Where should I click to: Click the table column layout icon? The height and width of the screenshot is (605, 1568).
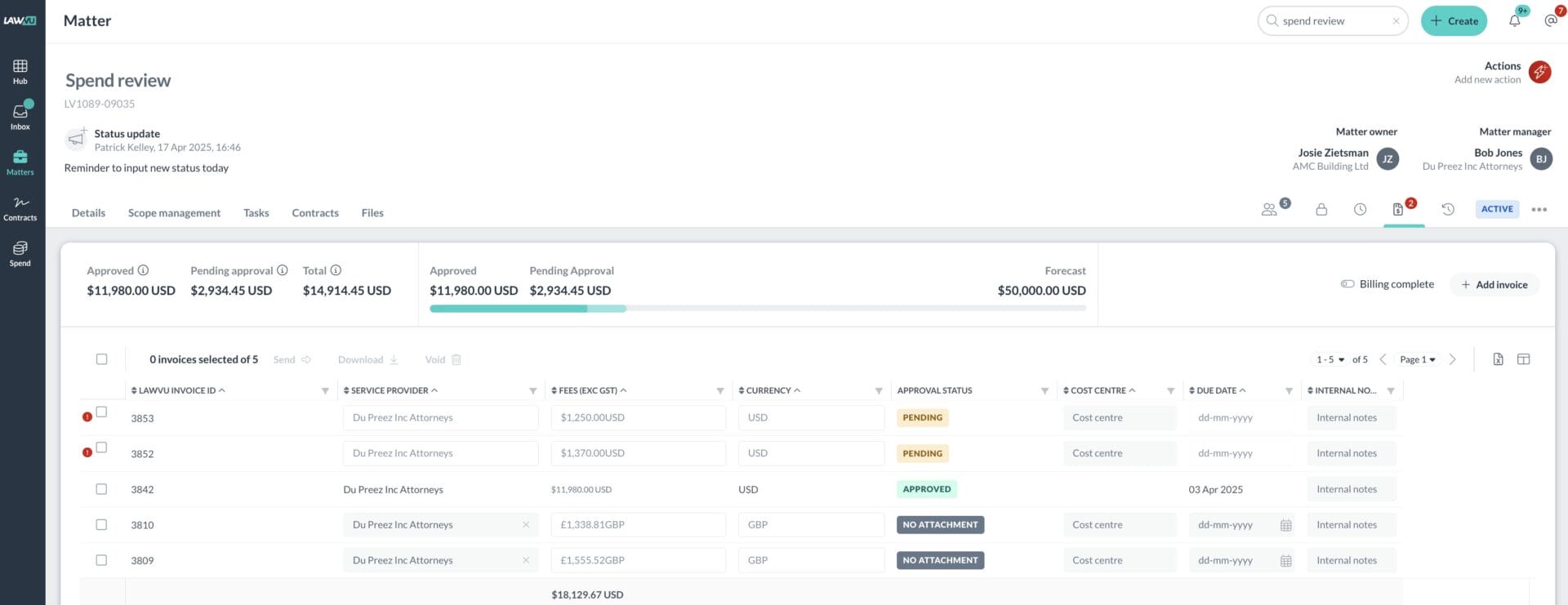(x=1523, y=359)
